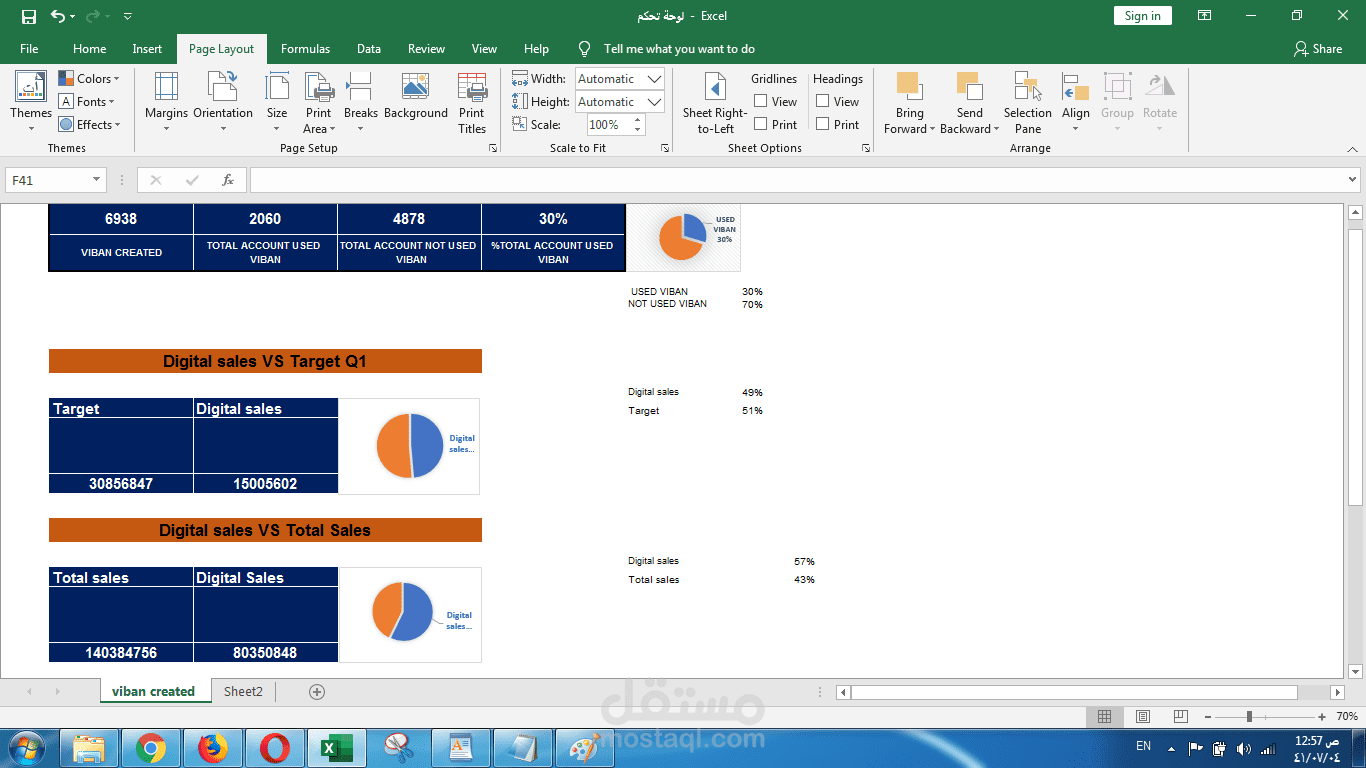This screenshot has width=1366, height=768.
Task: Enable Gridlines Print checkbox
Action: click(761, 124)
